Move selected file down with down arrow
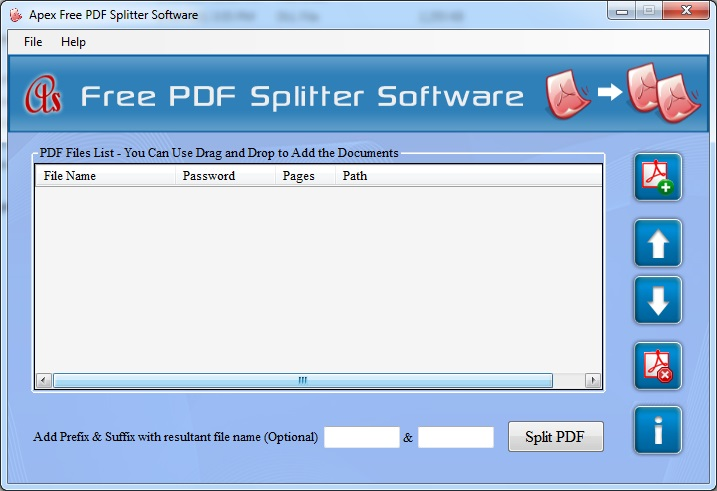This screenshot has width=717, height=491. [658, 300]
